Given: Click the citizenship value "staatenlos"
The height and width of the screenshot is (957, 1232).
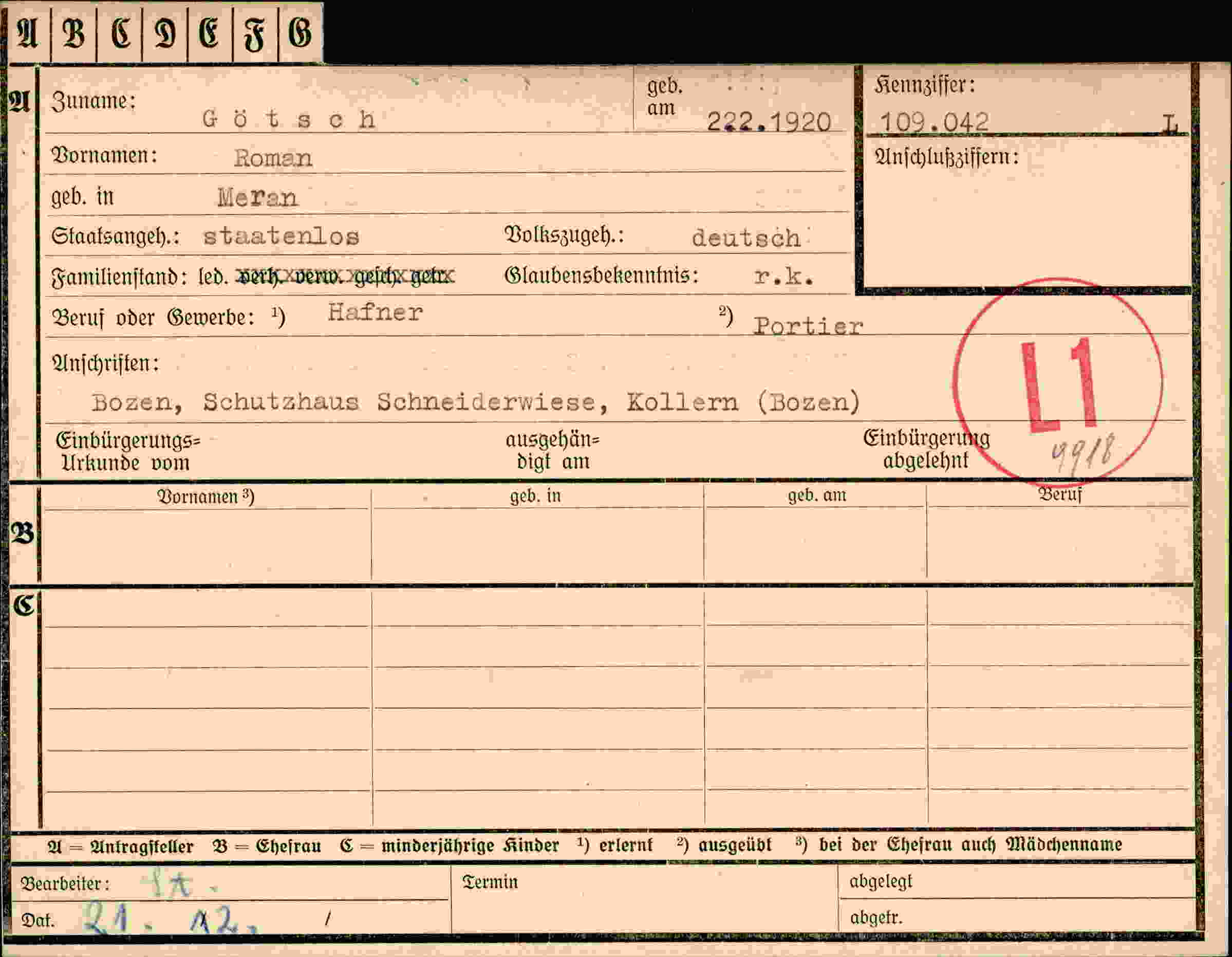Looking at the screenshot, I should tap(281, 236).
